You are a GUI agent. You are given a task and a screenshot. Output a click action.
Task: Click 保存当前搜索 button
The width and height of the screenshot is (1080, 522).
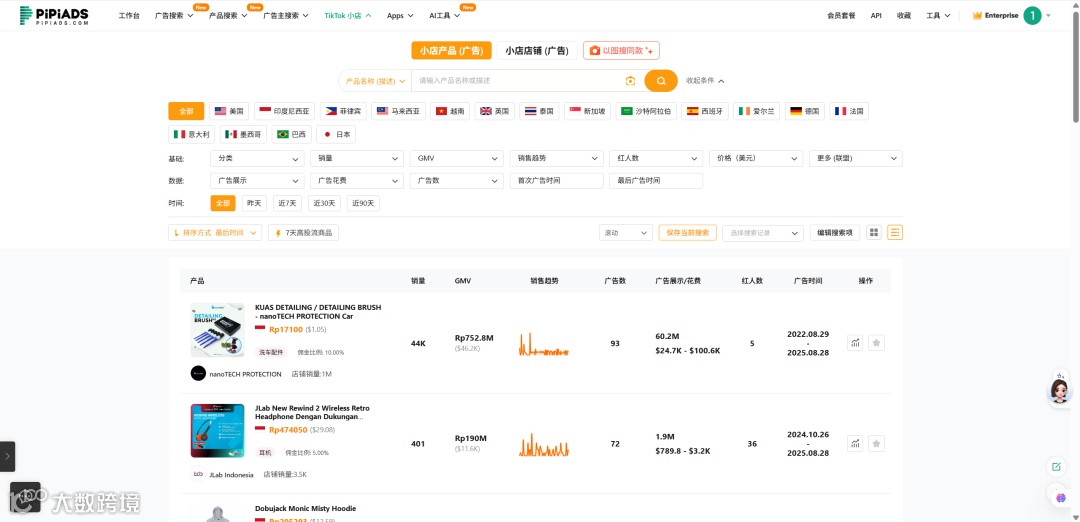[687, 233]
